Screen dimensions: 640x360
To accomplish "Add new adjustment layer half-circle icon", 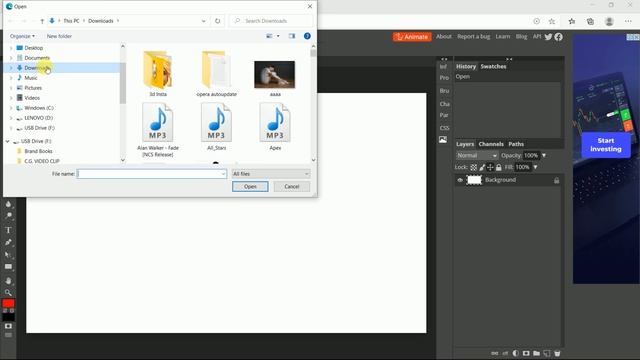I will [x=516, y=353].
